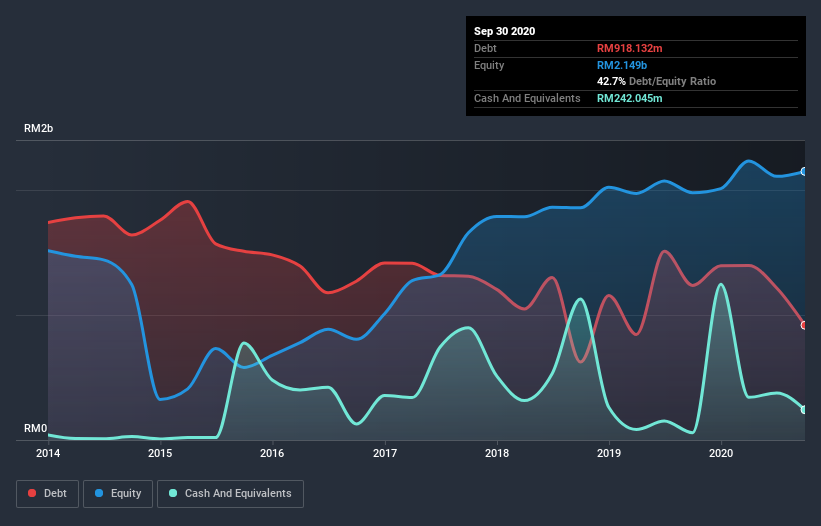Select the 2018 x-axis label
This screenshot has width=821, height=526.
pos(497,453)
